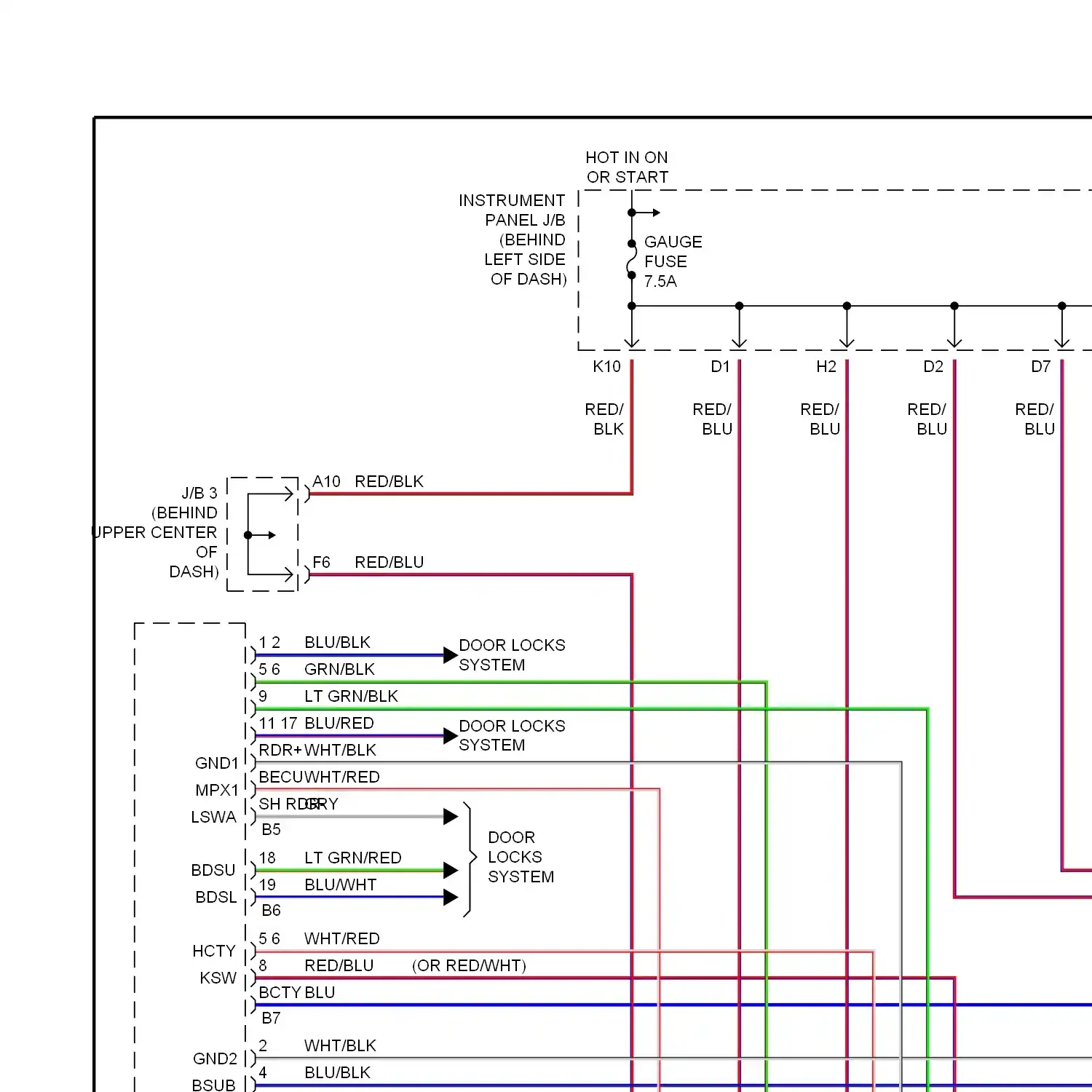Click the "RED/BLU" label next to F6
This screenshot has height=1092, width=1092.
tap(389, 562)
